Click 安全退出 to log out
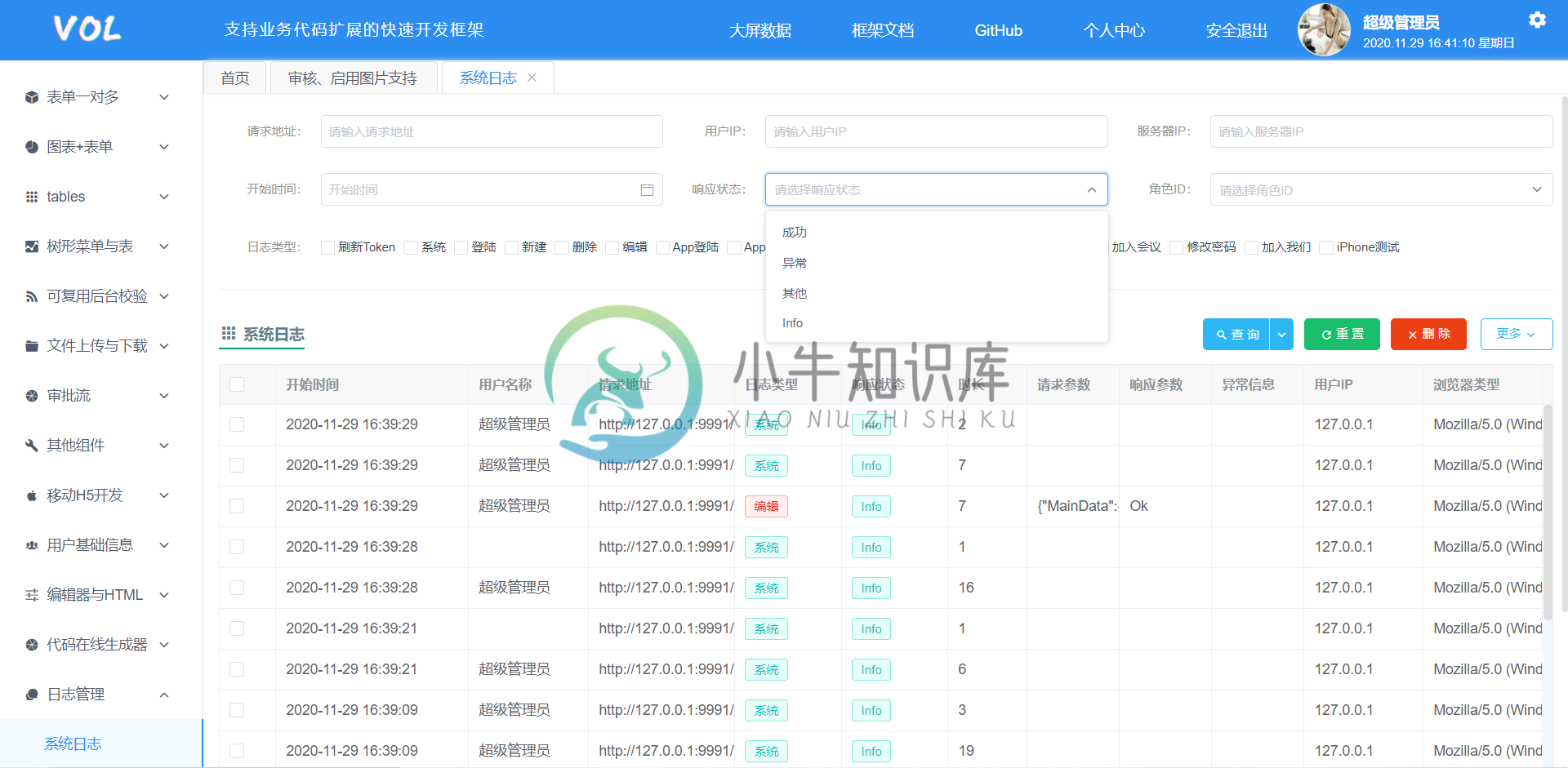This screenshot has height=768, width=1568. (1236, 30)
